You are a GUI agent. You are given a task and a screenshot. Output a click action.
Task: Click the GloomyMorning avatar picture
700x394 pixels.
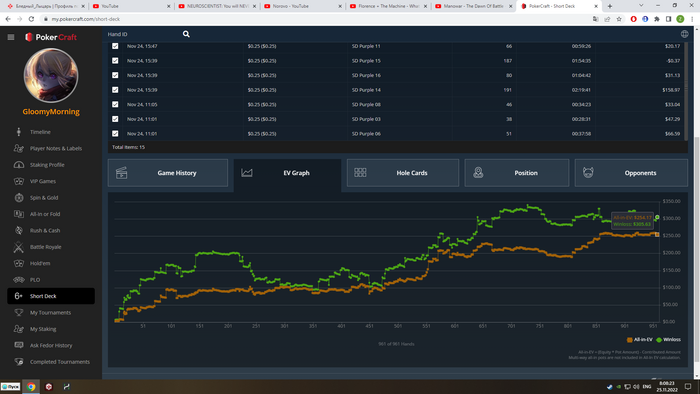(x=51, y=75)
